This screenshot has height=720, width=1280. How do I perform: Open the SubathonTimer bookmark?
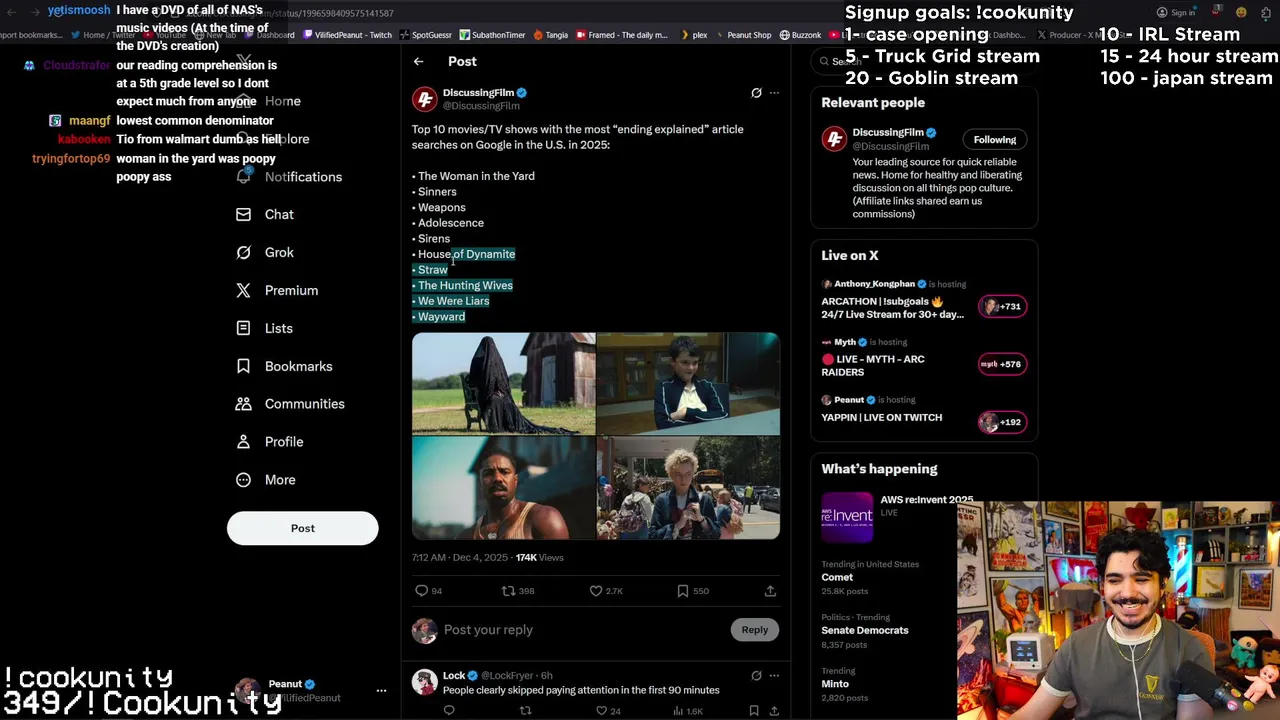coord(492,35)
